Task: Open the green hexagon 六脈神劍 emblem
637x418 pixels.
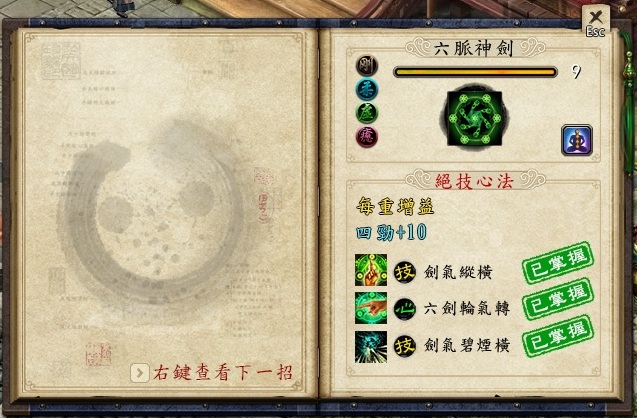Action: pyautogui.click(x=474, y=118)
